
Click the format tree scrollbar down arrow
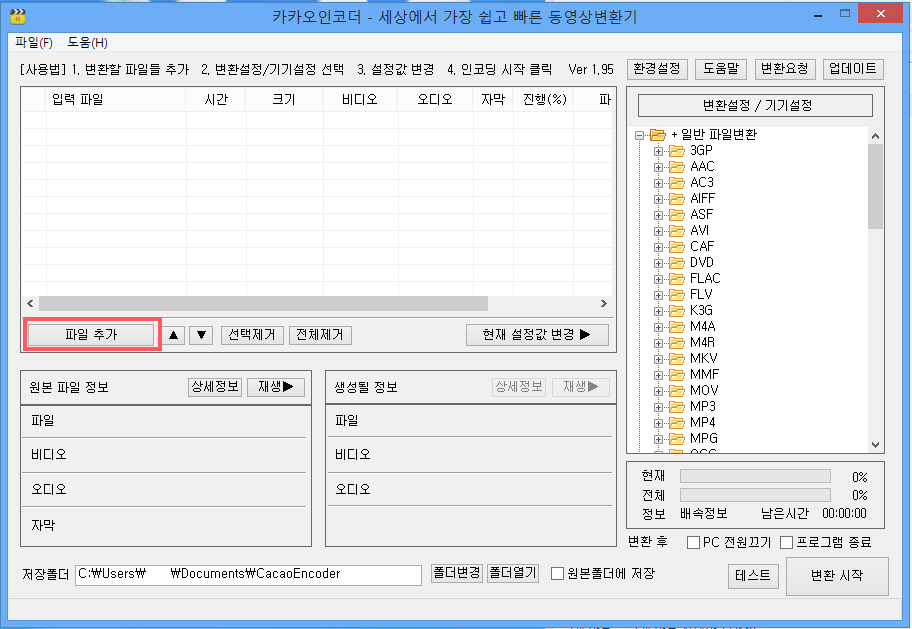pos(875,445)
